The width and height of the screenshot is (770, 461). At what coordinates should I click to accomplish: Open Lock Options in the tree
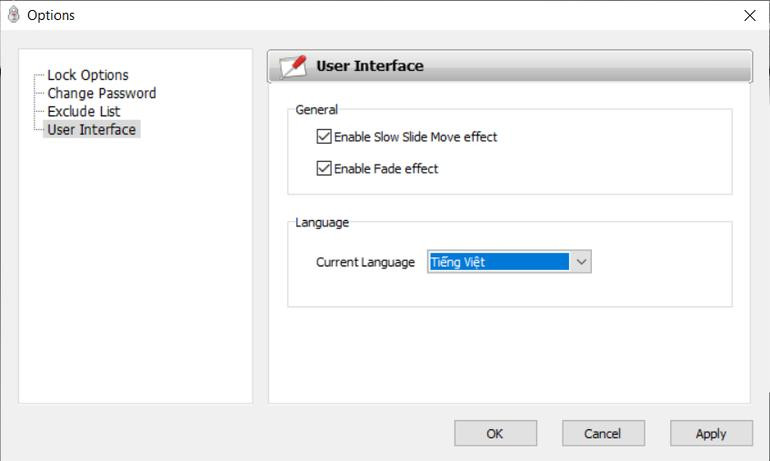pyautogui.click(x=88, y=75)
